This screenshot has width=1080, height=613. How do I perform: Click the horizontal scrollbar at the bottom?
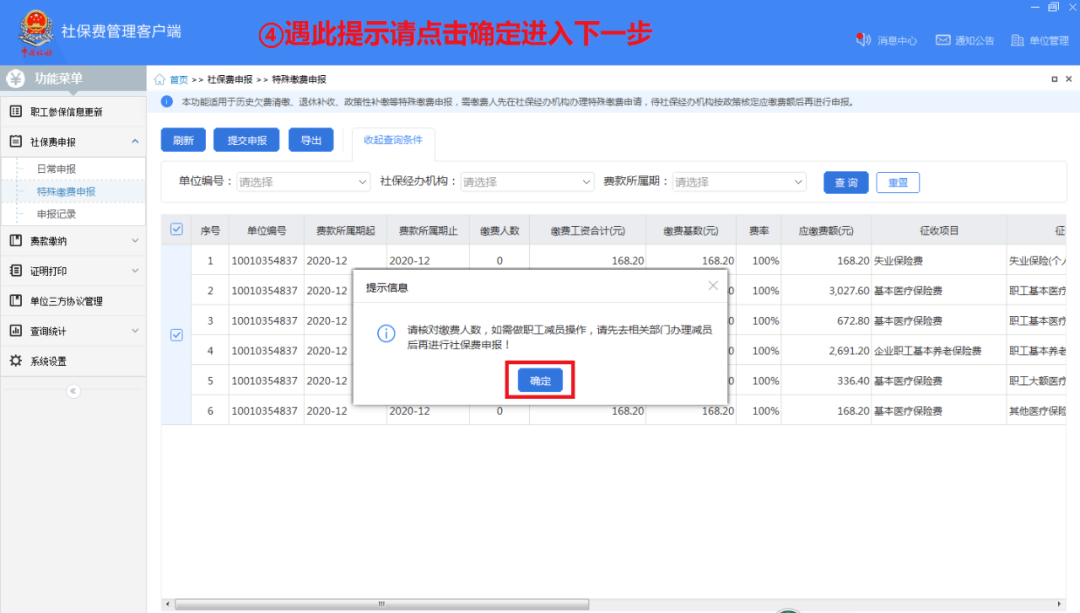(380, 604)
